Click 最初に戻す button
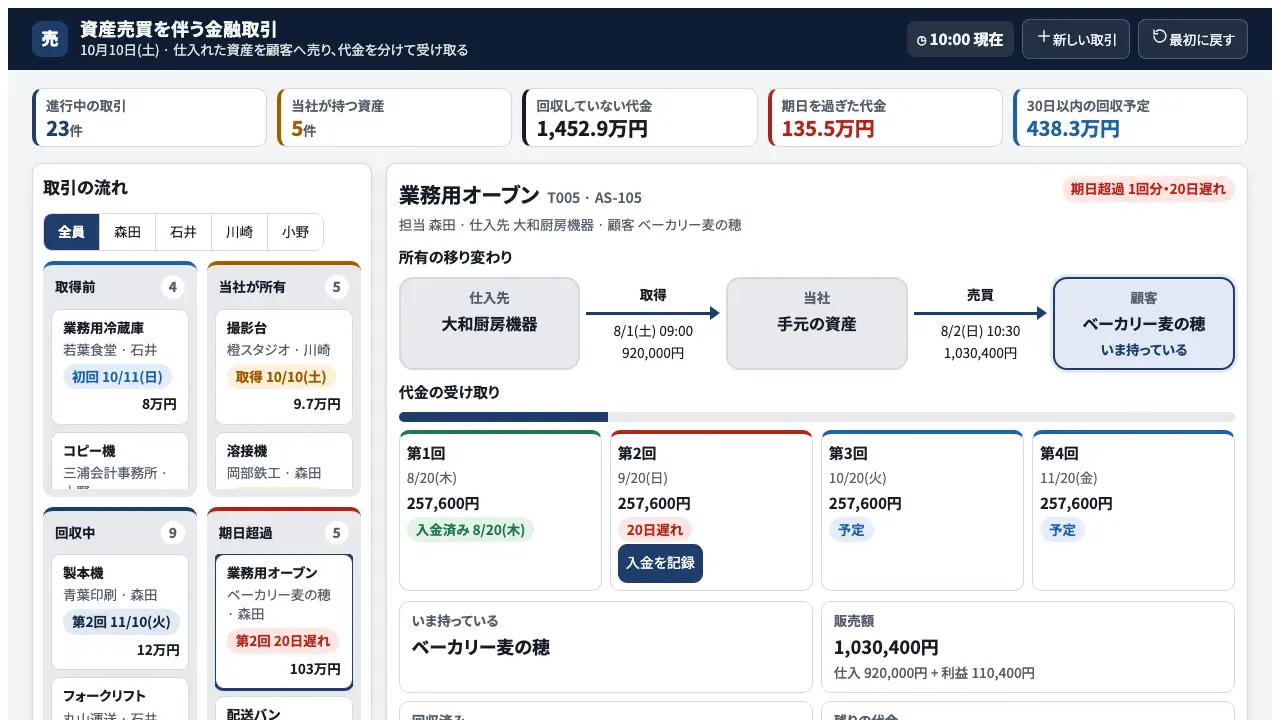1280x720 pixels. coord(1193,39)
